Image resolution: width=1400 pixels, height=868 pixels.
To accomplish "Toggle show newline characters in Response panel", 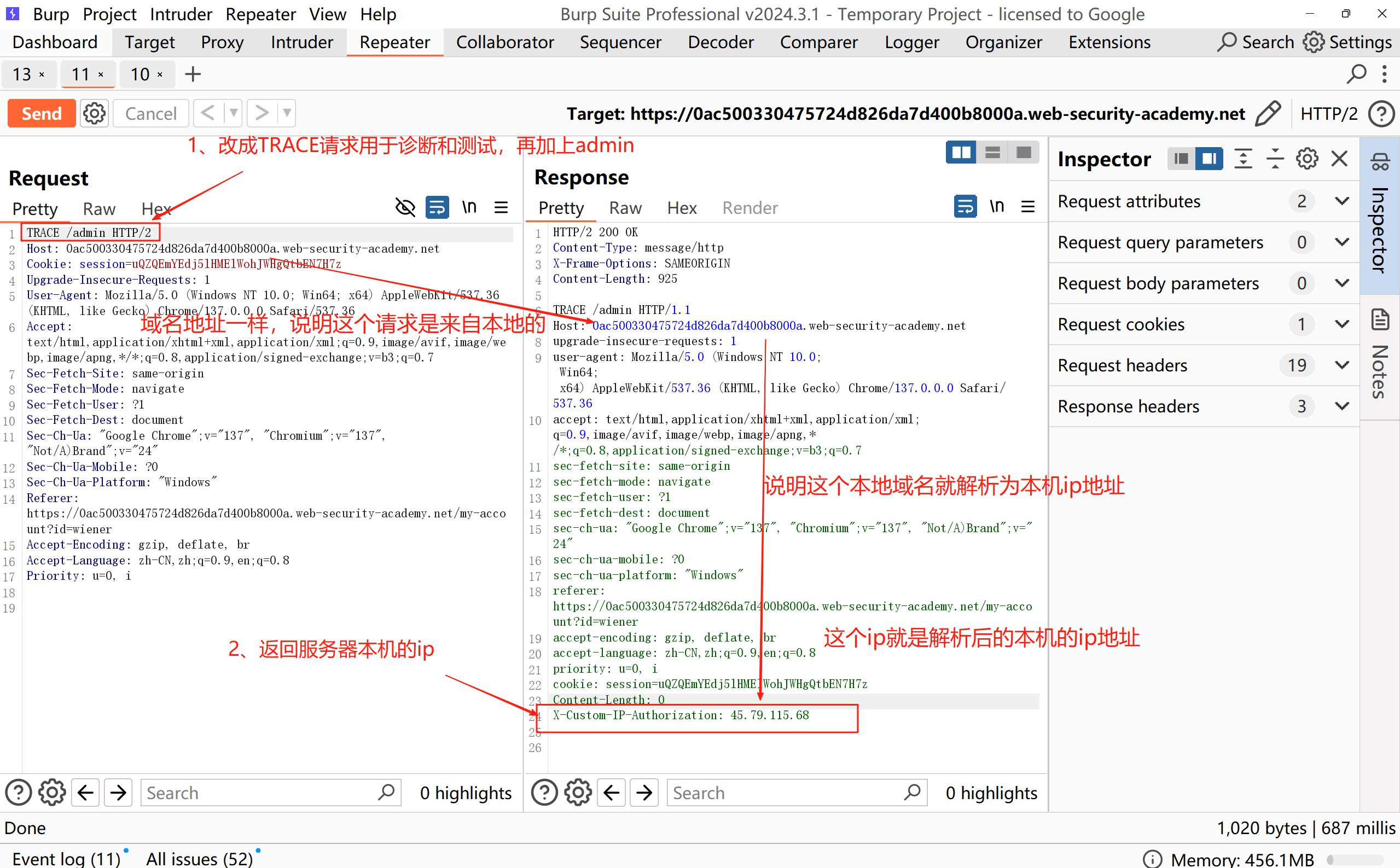I will [996, 206].
